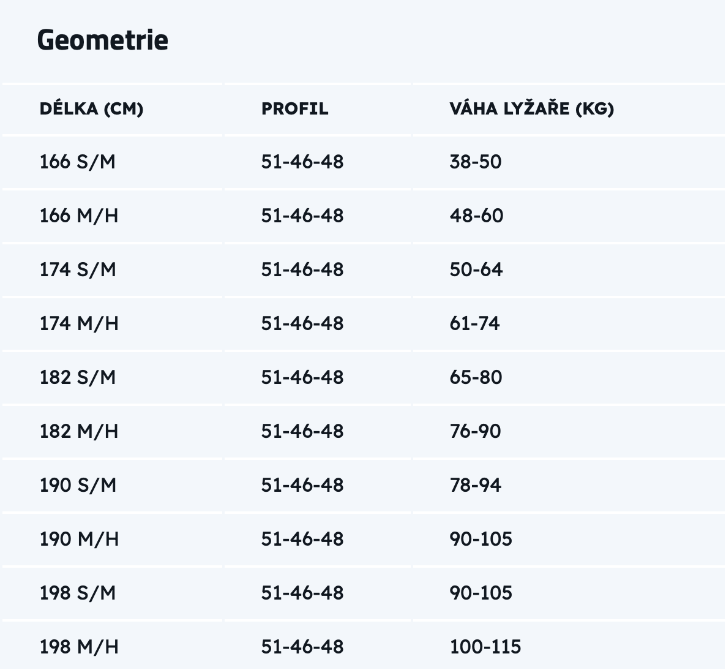Click the PROFIL column header
This screenshot has width=725, height=669.
click(294, 109)
